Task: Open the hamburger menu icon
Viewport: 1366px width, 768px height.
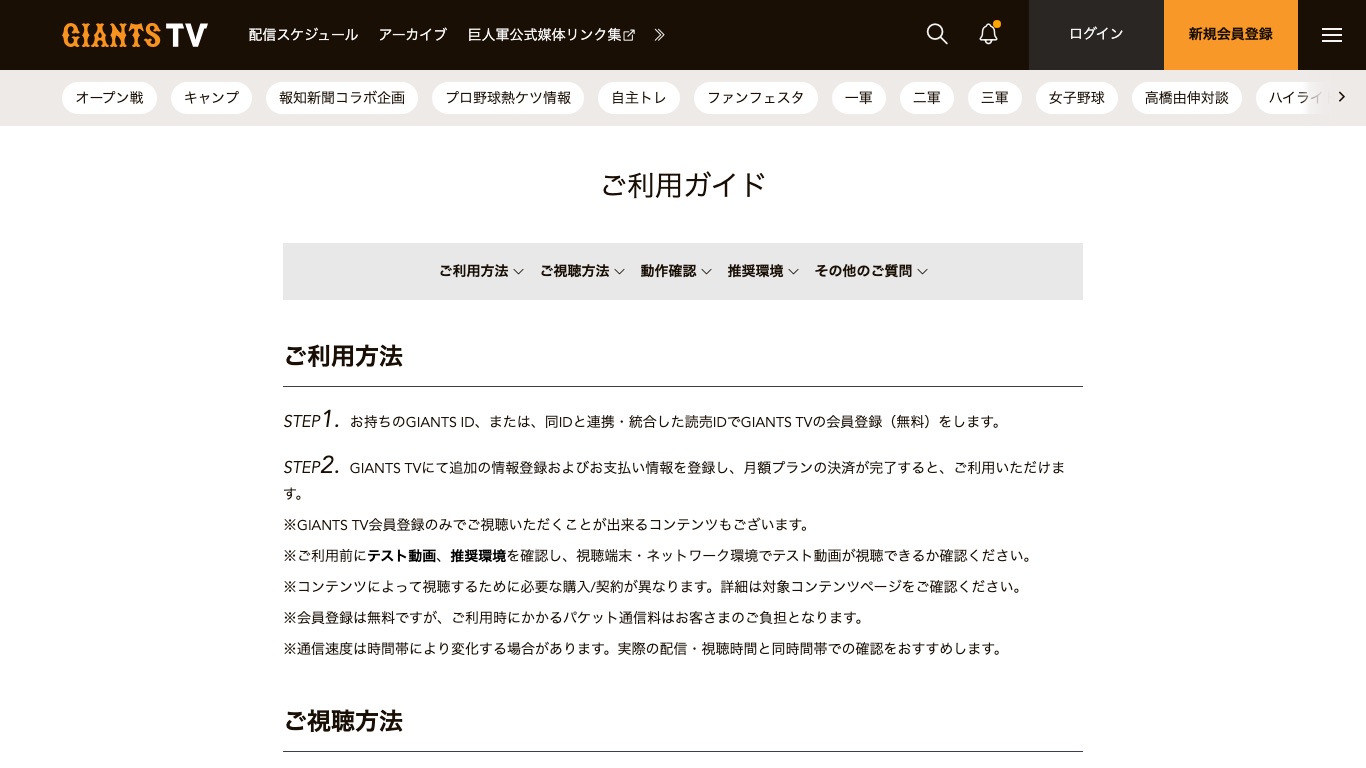Action: pos(1332,35)
